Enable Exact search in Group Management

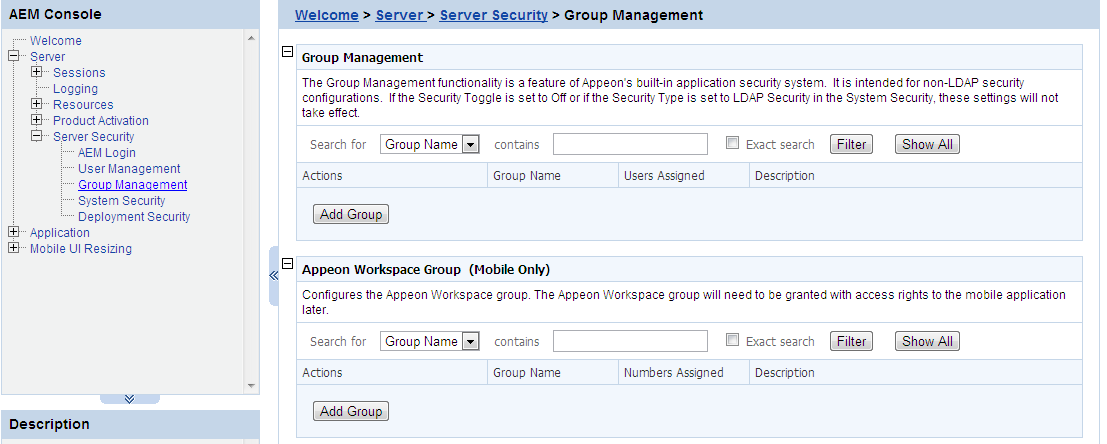(x=732, y=143)
